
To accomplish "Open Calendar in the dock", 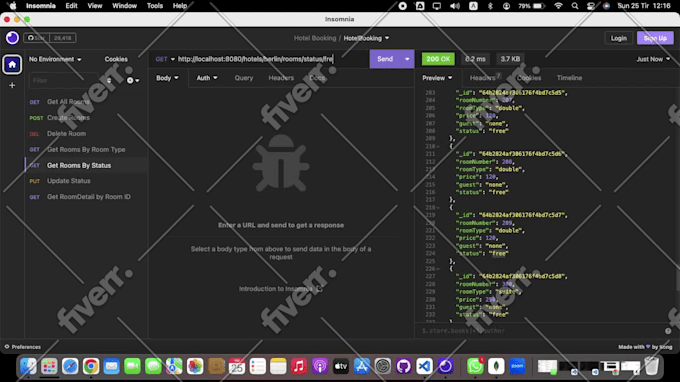I will pos(237,366).
